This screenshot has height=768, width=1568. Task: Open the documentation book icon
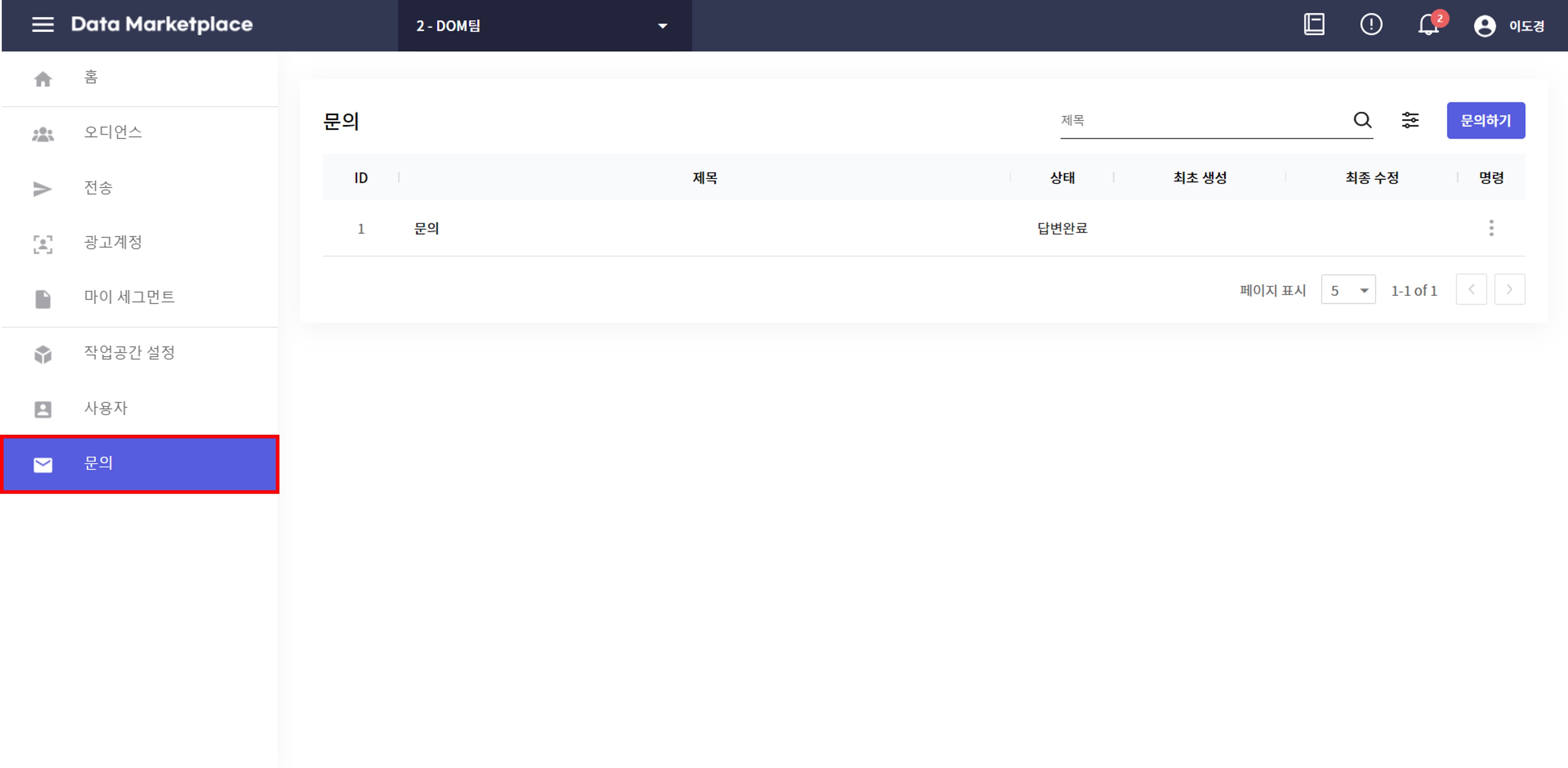coord(1313,25)
